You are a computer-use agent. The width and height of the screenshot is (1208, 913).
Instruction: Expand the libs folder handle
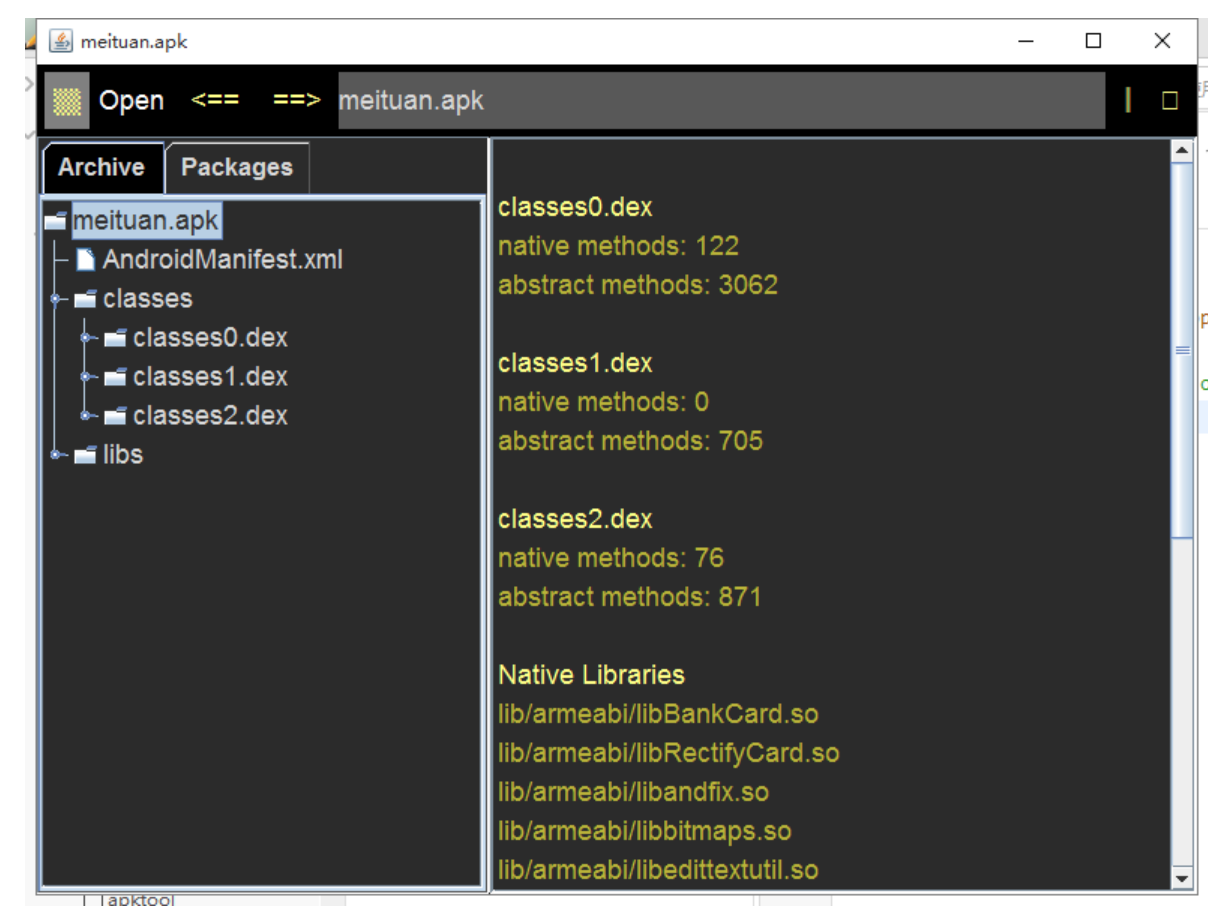(55, 454)
